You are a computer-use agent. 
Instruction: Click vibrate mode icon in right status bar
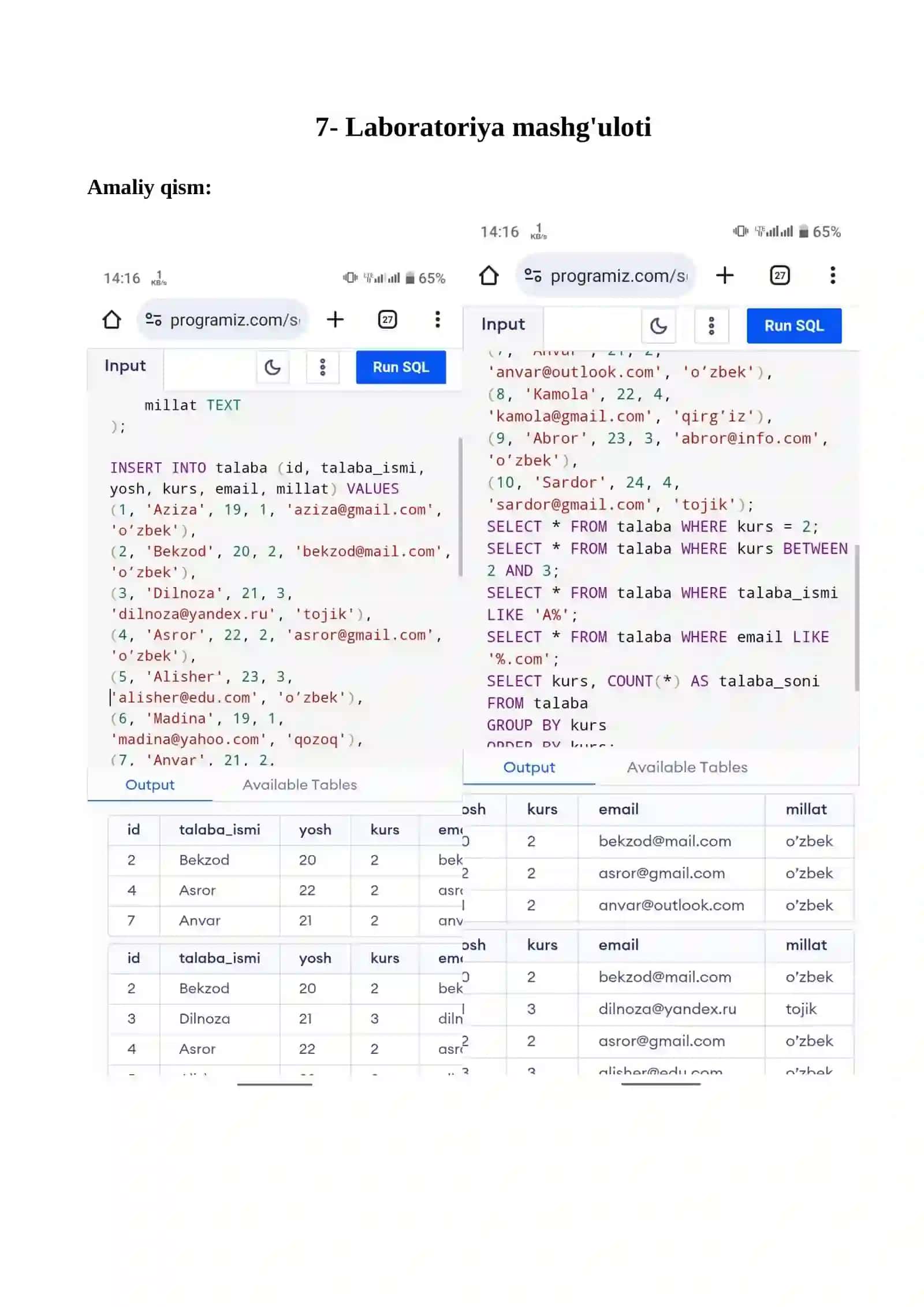pos(740,231)
